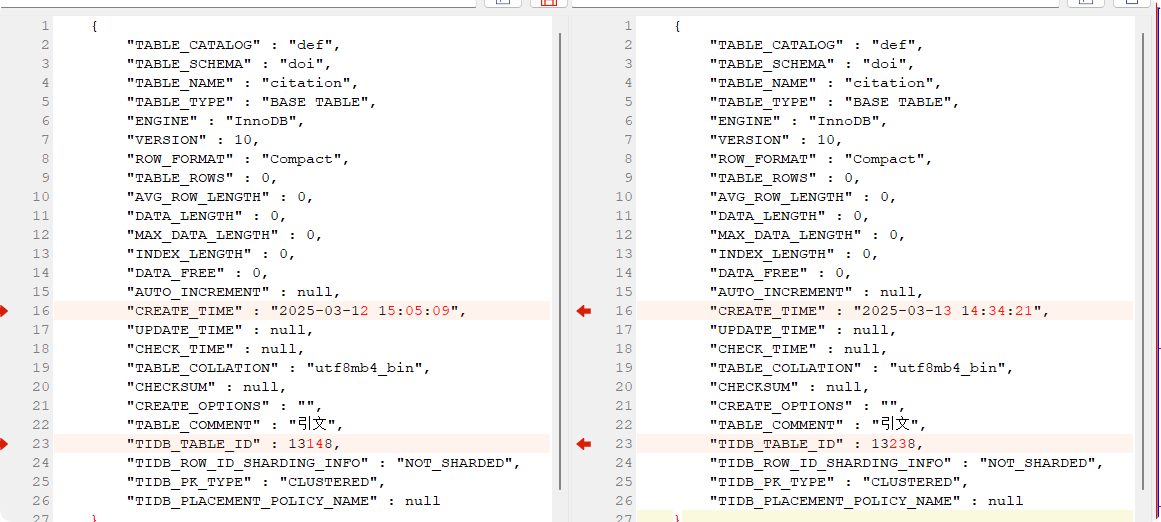This screenshot has height=522, width=1161.
Task: Click "TIDB_ROW_ID_SHARDING_INFO" line in right pane
Action: pos(907,463)
